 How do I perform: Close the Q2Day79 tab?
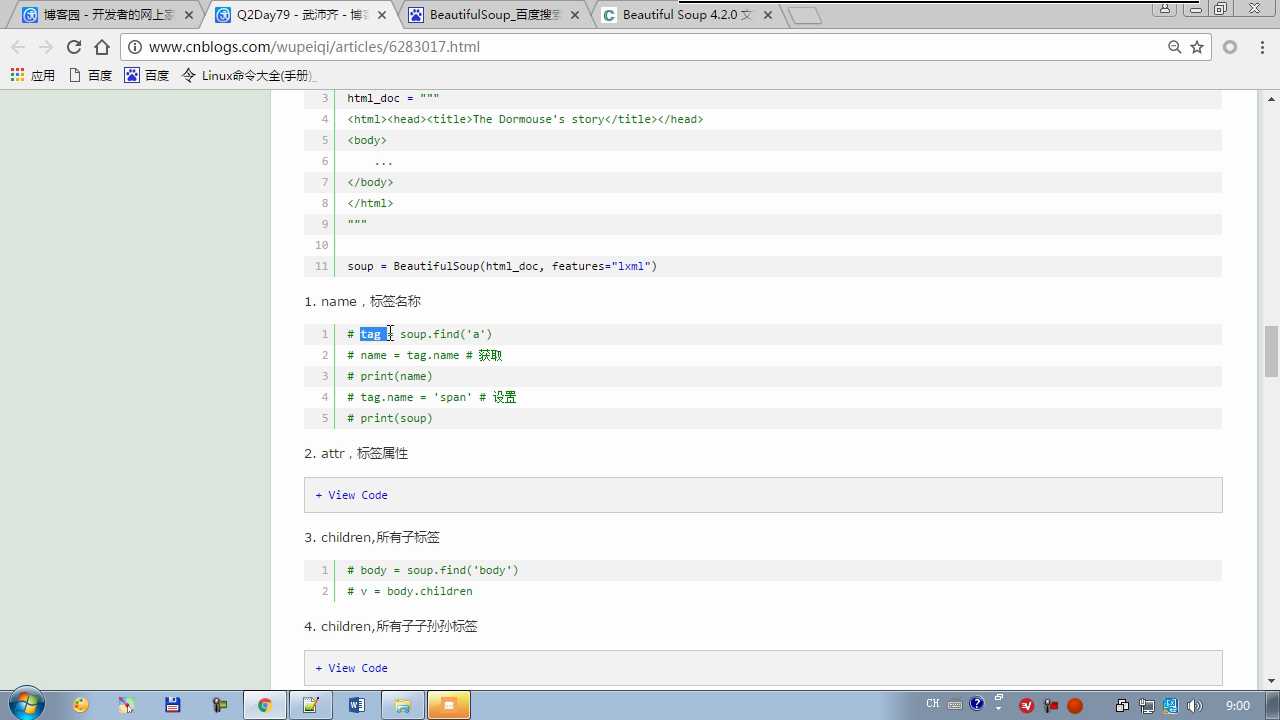(x=382, y=15)
